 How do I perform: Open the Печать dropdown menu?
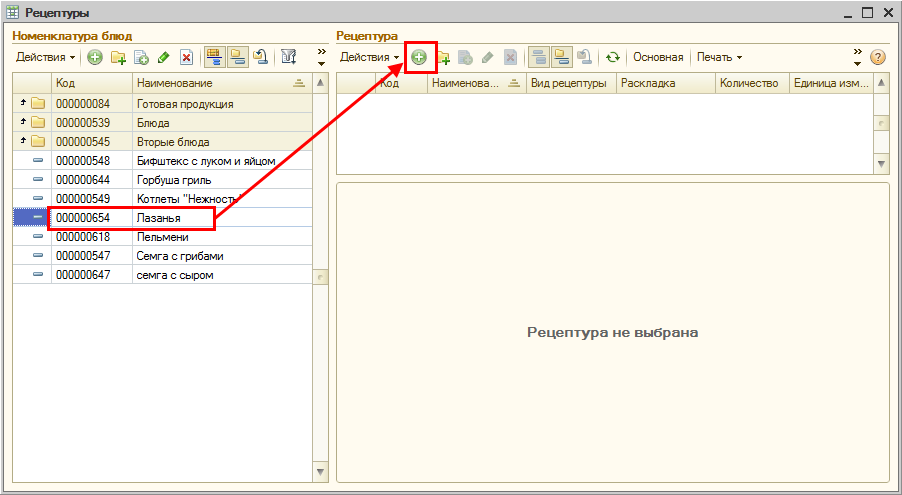[719, 57]
